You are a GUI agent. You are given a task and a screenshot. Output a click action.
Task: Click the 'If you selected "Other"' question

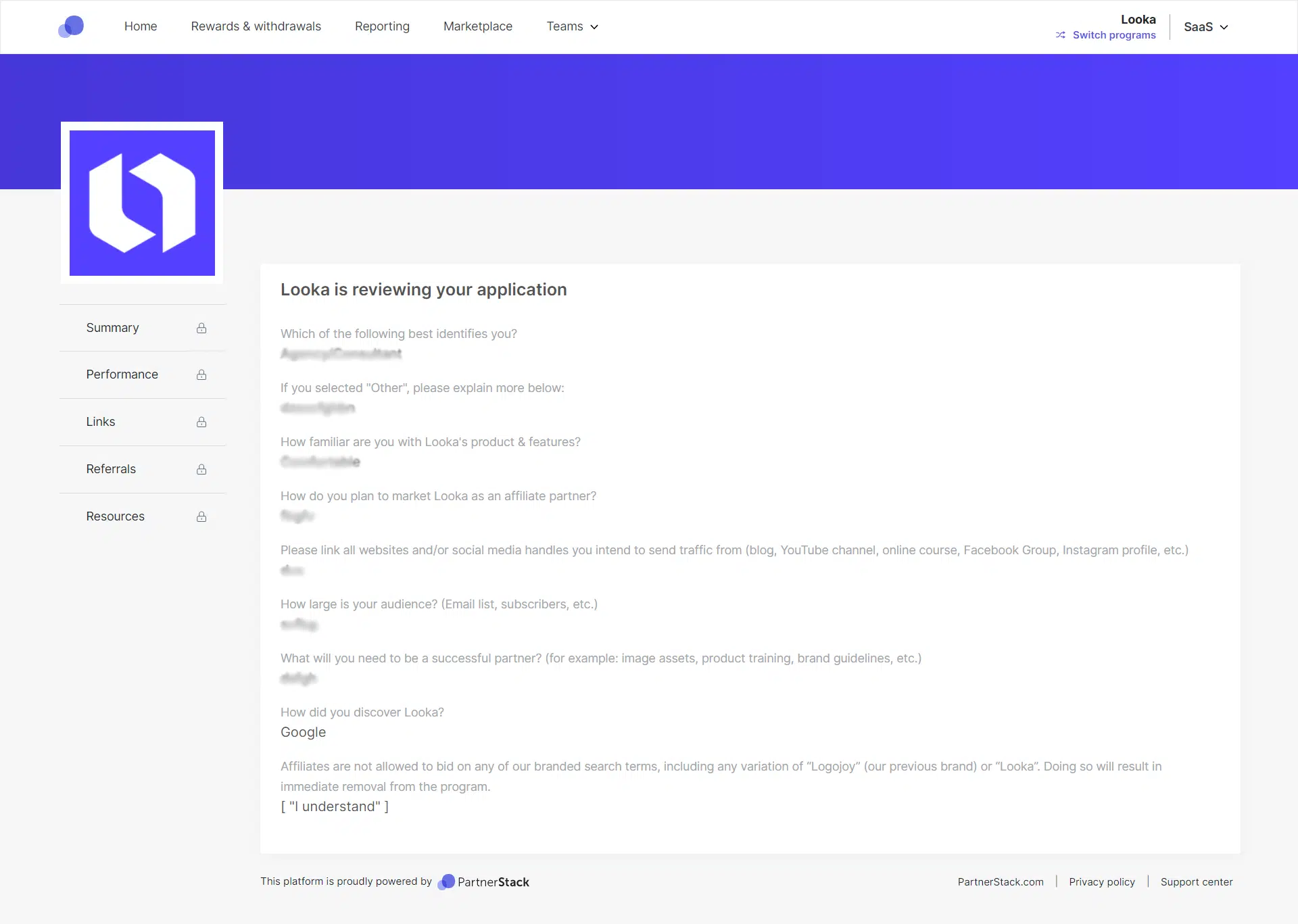[x=423, y=388]
